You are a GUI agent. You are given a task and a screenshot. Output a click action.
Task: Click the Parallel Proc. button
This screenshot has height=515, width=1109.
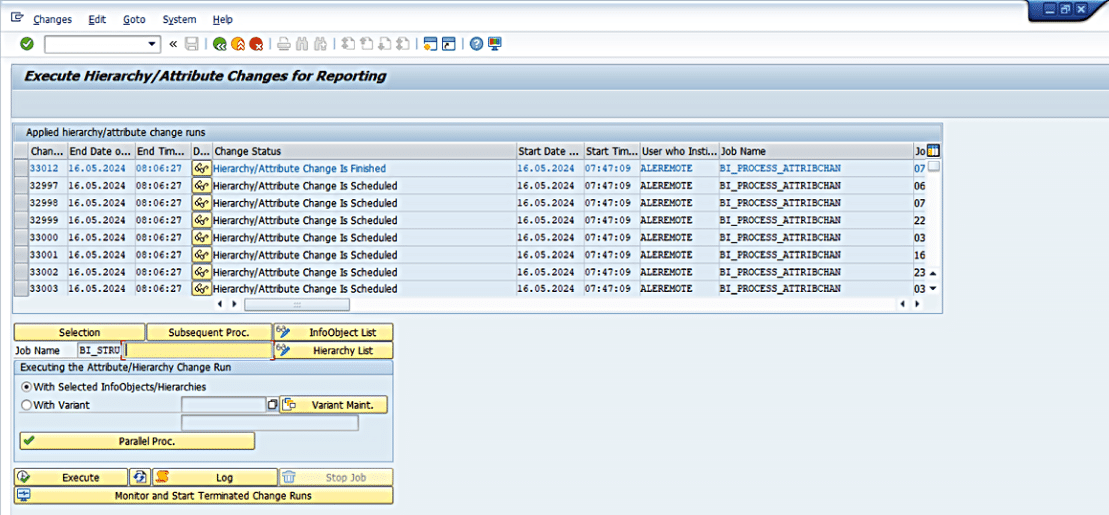click(x=137, y=441)
